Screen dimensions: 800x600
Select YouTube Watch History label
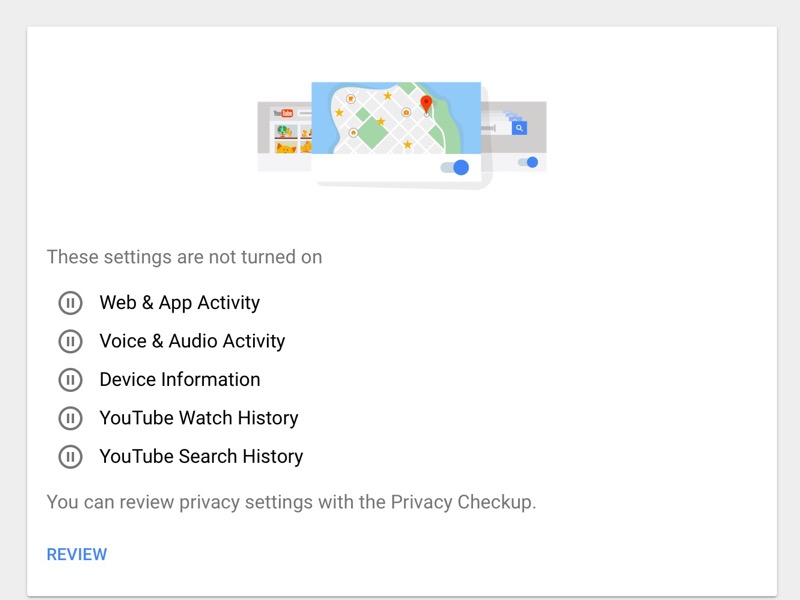(199, 418)
